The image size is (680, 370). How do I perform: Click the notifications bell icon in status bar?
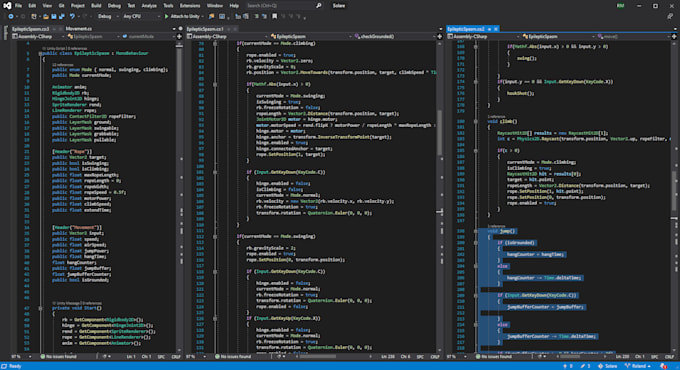[x=664, y=366]
